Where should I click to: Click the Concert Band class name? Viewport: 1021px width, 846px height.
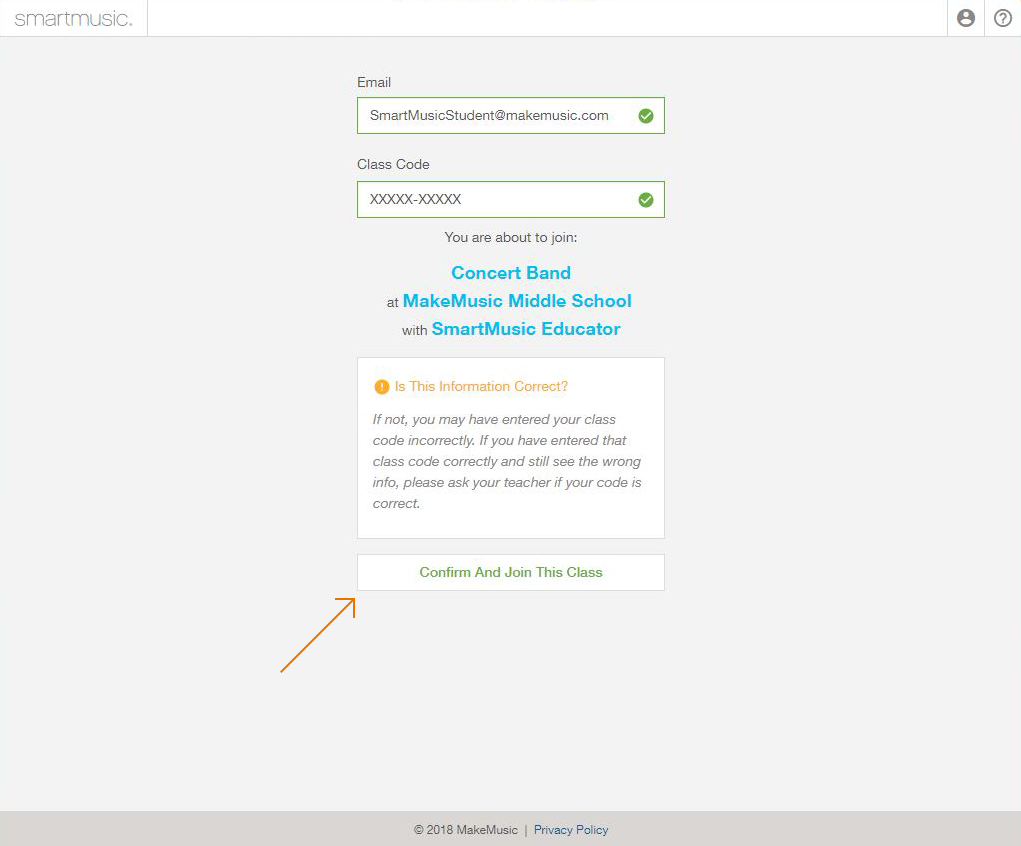511,273
